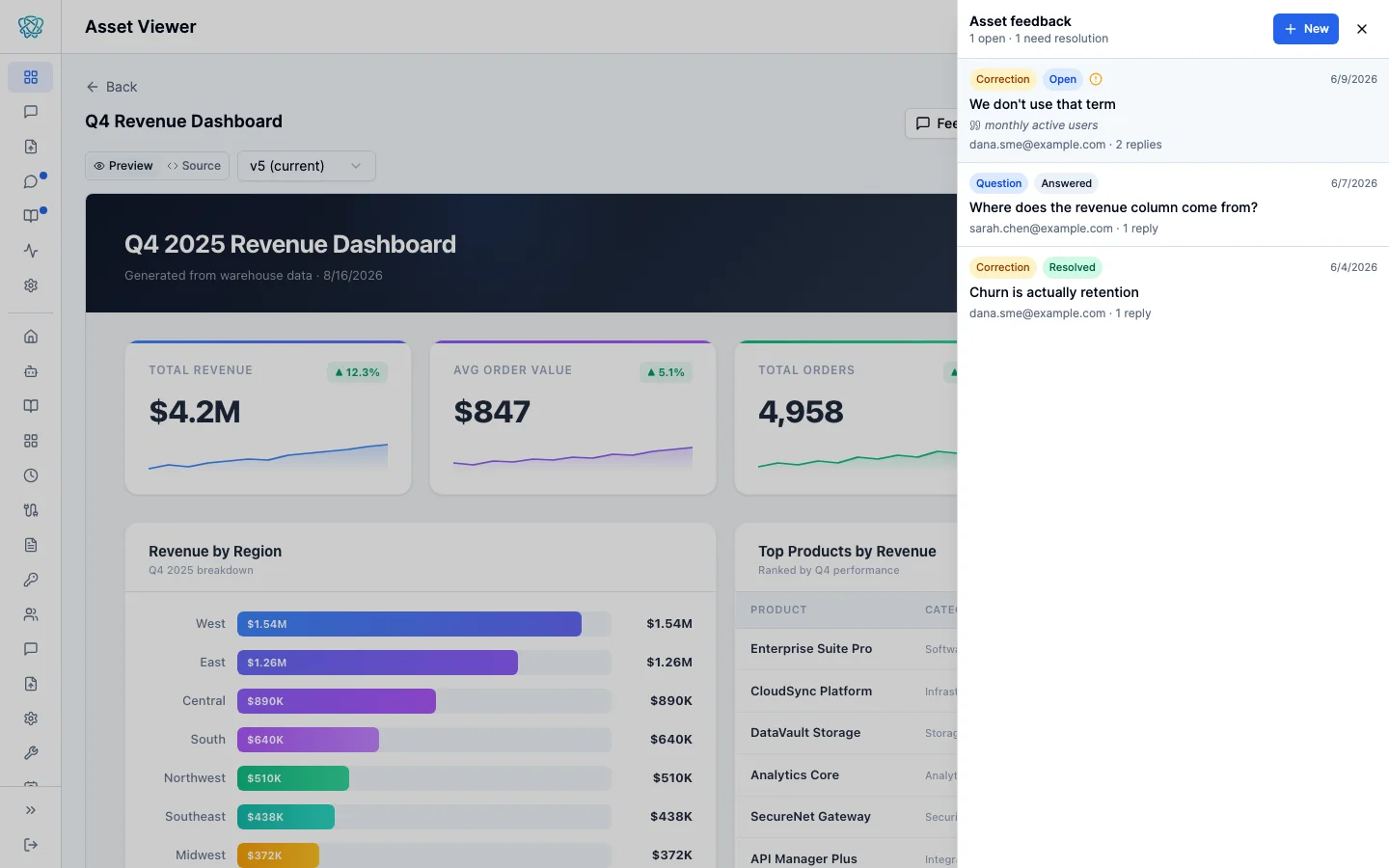Switch to Preview view
The width and height of the screenshot is (1389, 868).
(123, 166)
